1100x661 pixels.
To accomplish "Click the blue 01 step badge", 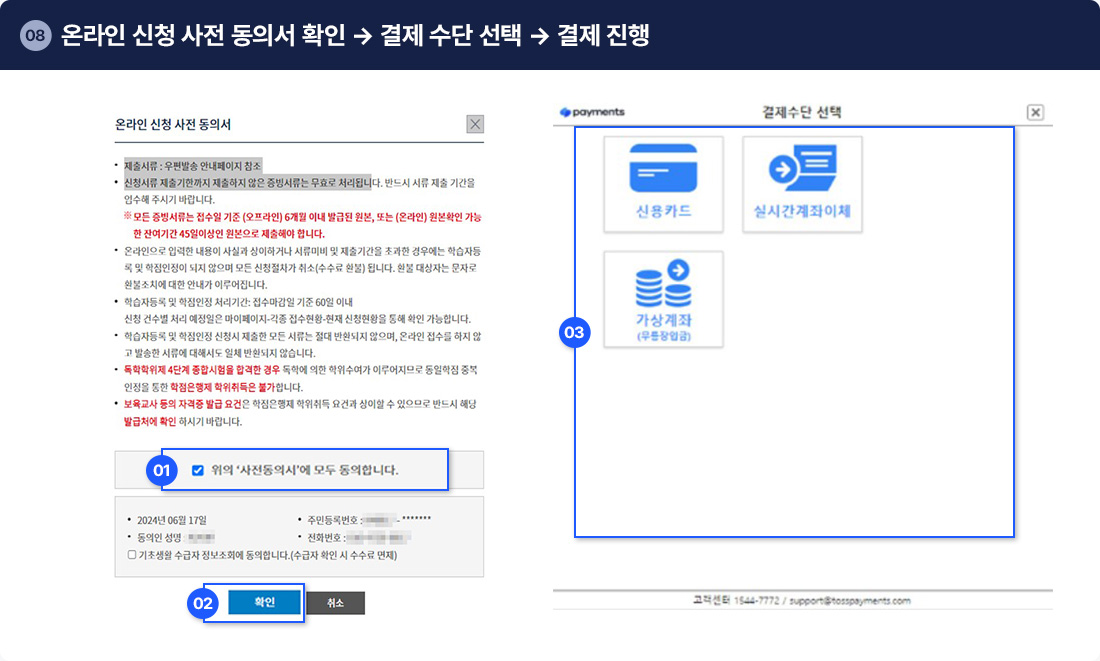I will 161,470.
